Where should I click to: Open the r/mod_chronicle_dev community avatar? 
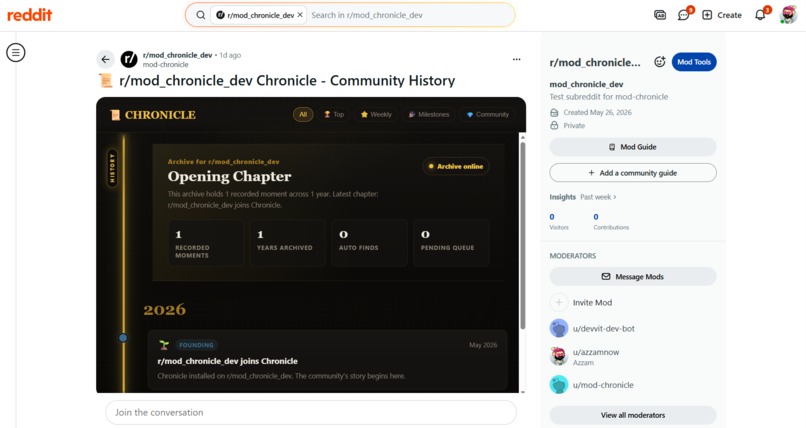tap(129, 60)
